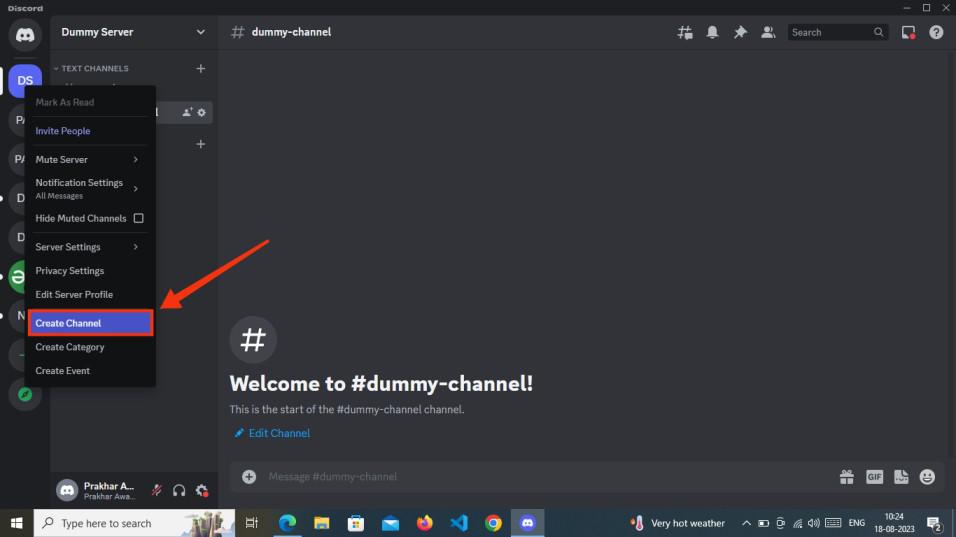This screenshot has height=537, width=956.
Task: Open message attachment plus button
Action: click(249, 477)
